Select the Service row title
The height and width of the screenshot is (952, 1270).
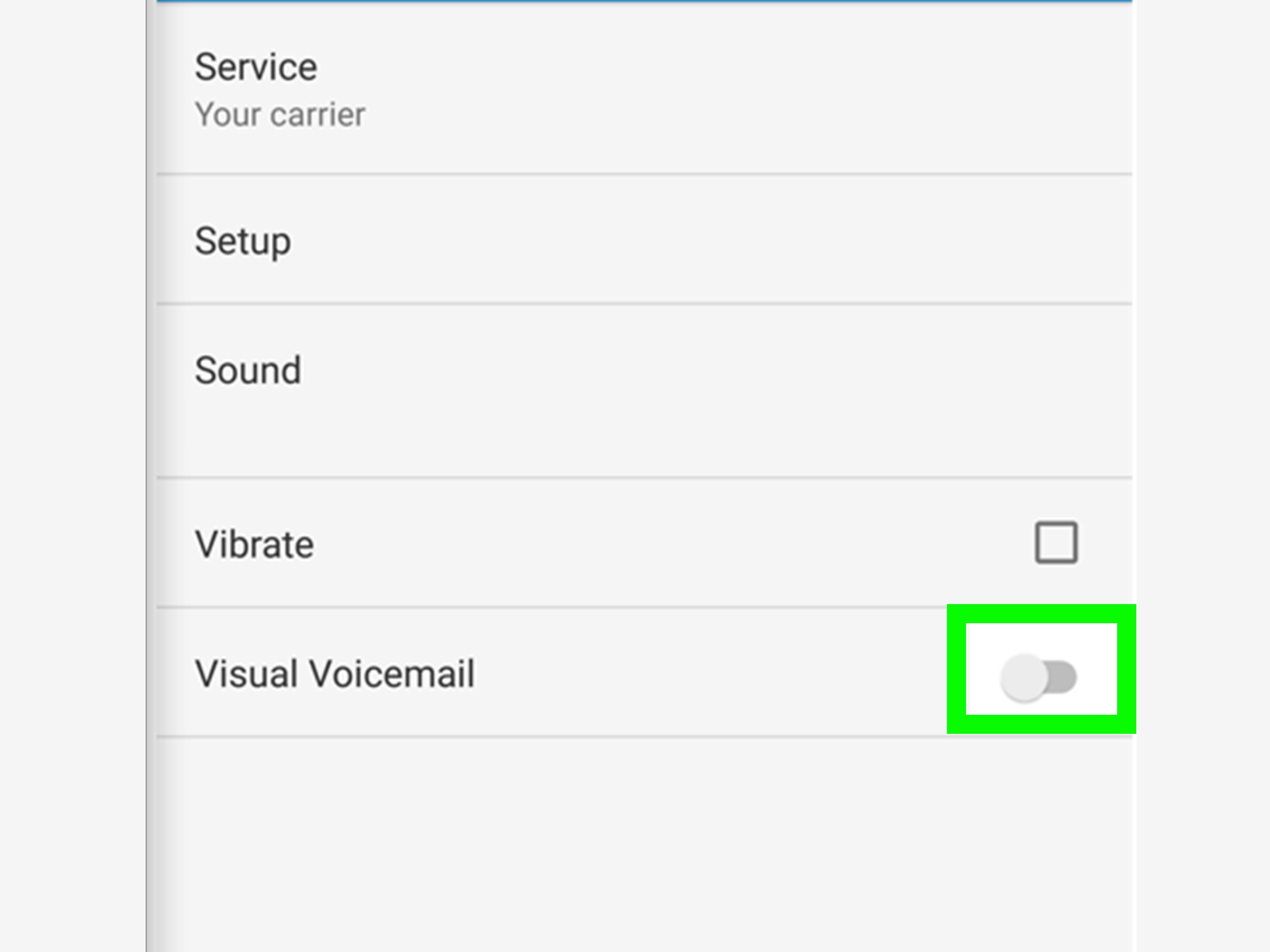tap(256, 67)
